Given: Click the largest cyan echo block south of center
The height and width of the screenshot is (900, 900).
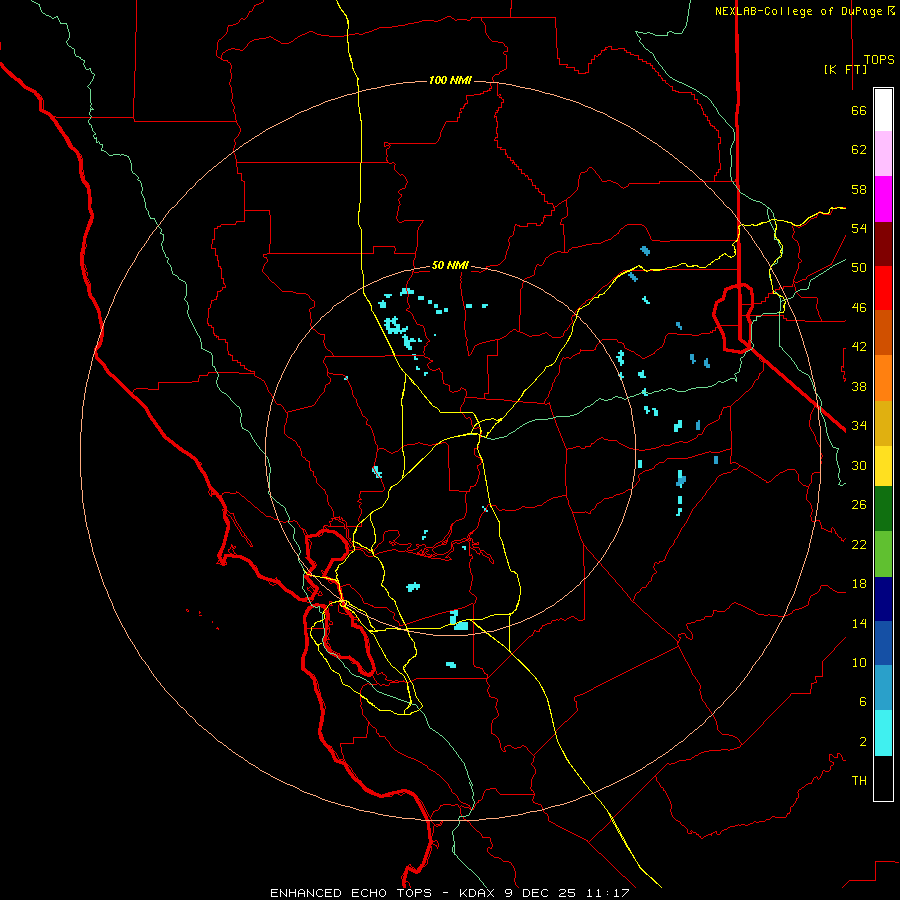Looking at the screenshot, I should pos(459,622).
